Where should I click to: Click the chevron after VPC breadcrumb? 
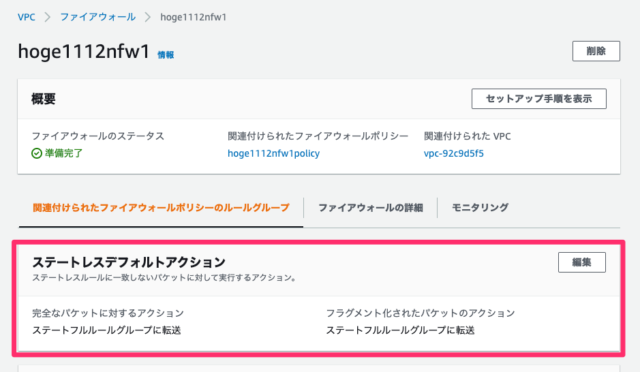click(x=47, y=17)
